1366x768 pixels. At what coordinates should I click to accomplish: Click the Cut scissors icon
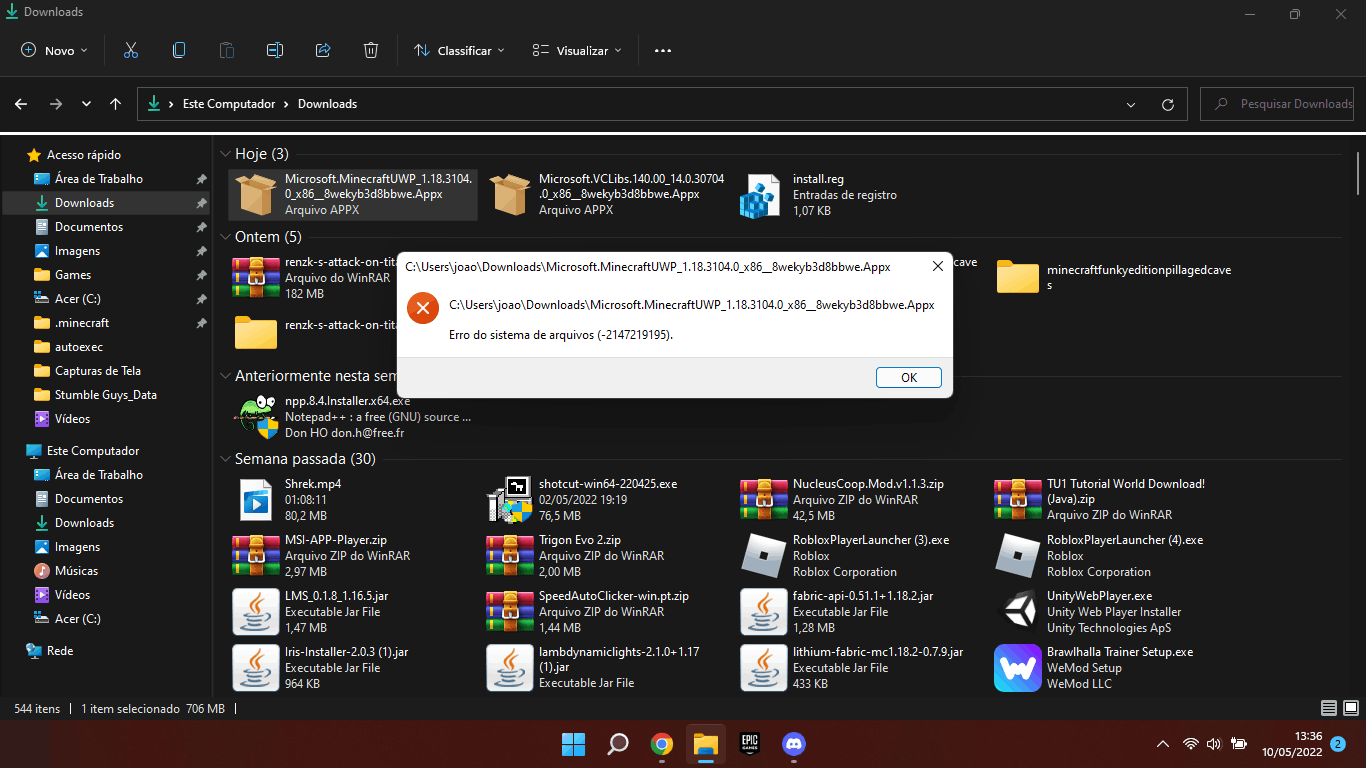[131, 50]
